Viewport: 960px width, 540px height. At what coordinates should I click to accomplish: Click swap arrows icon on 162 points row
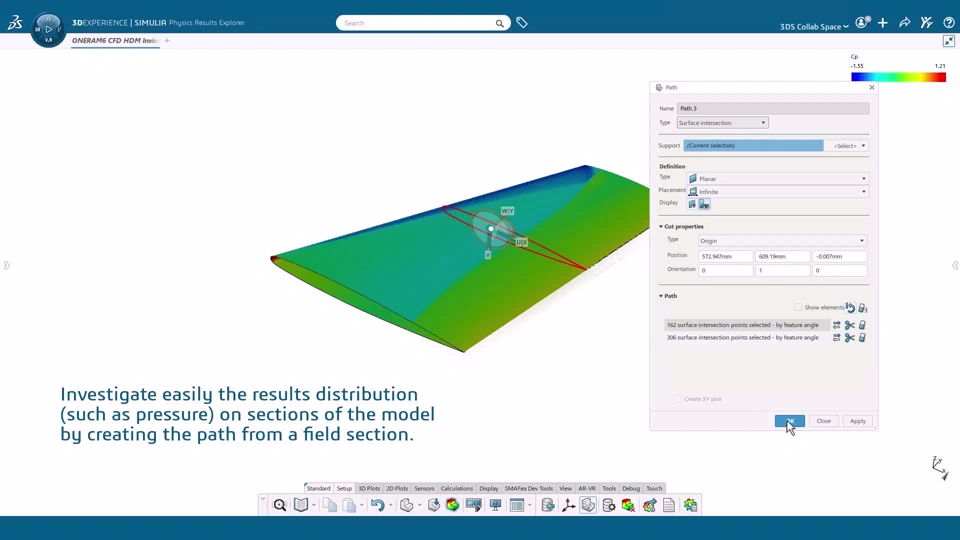click(x=836, y=325)
